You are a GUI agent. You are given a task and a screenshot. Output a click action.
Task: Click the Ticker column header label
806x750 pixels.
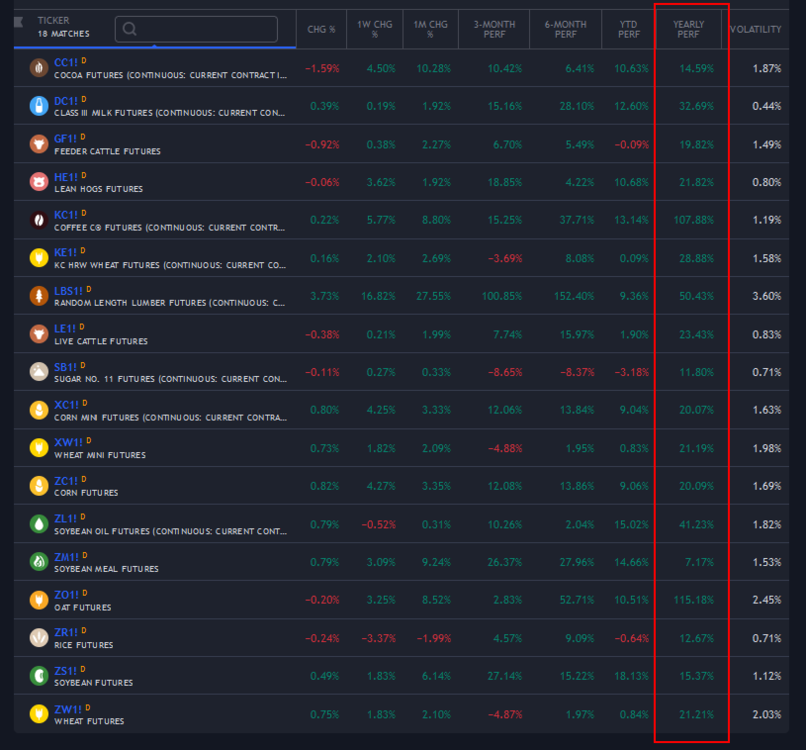53,20
